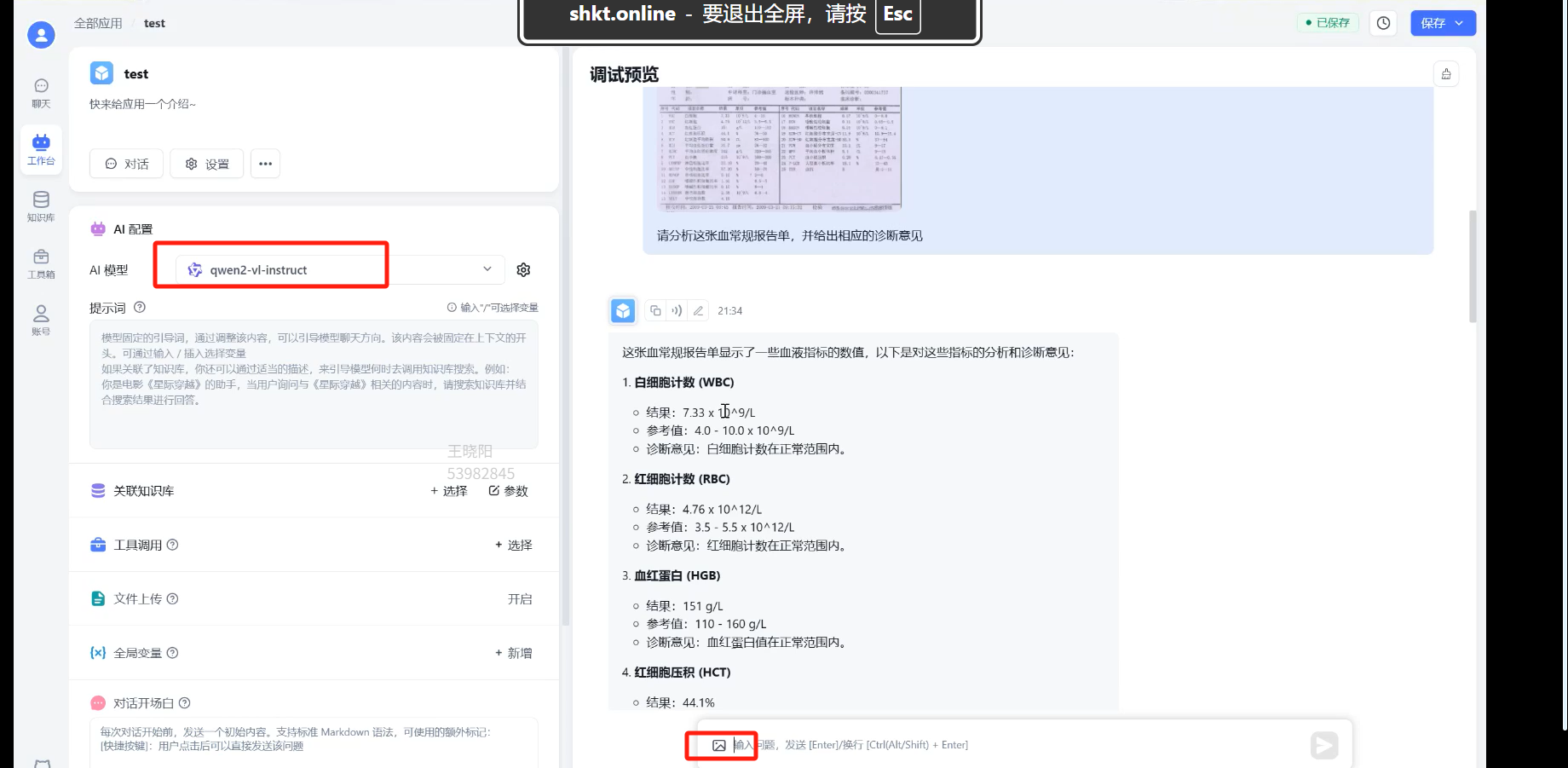Open the history clock icon
1568x768 pixels.
1383,23
